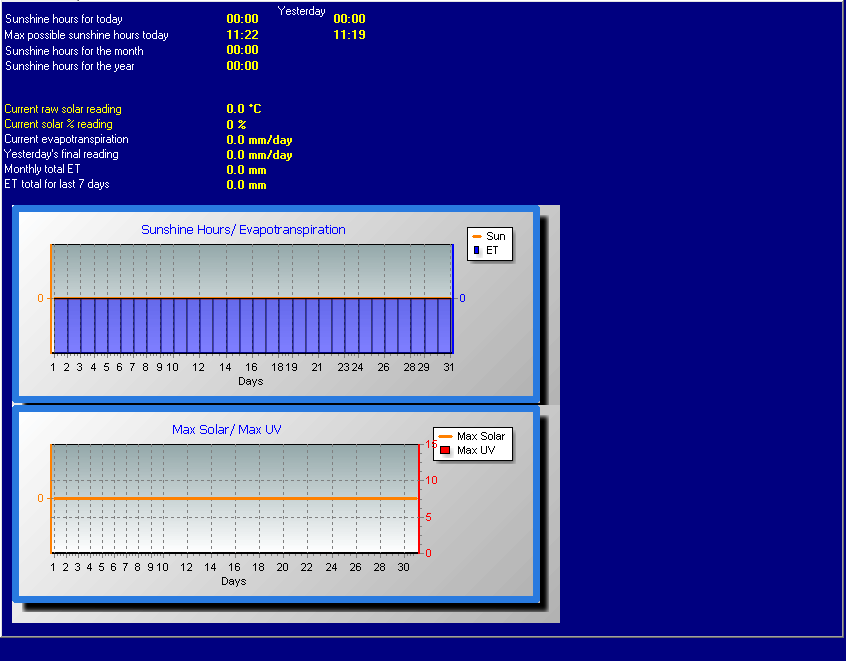Click the current evapotranspiration value '0.0 mm/day'
The image size is (846, 661).
(260, 140)
